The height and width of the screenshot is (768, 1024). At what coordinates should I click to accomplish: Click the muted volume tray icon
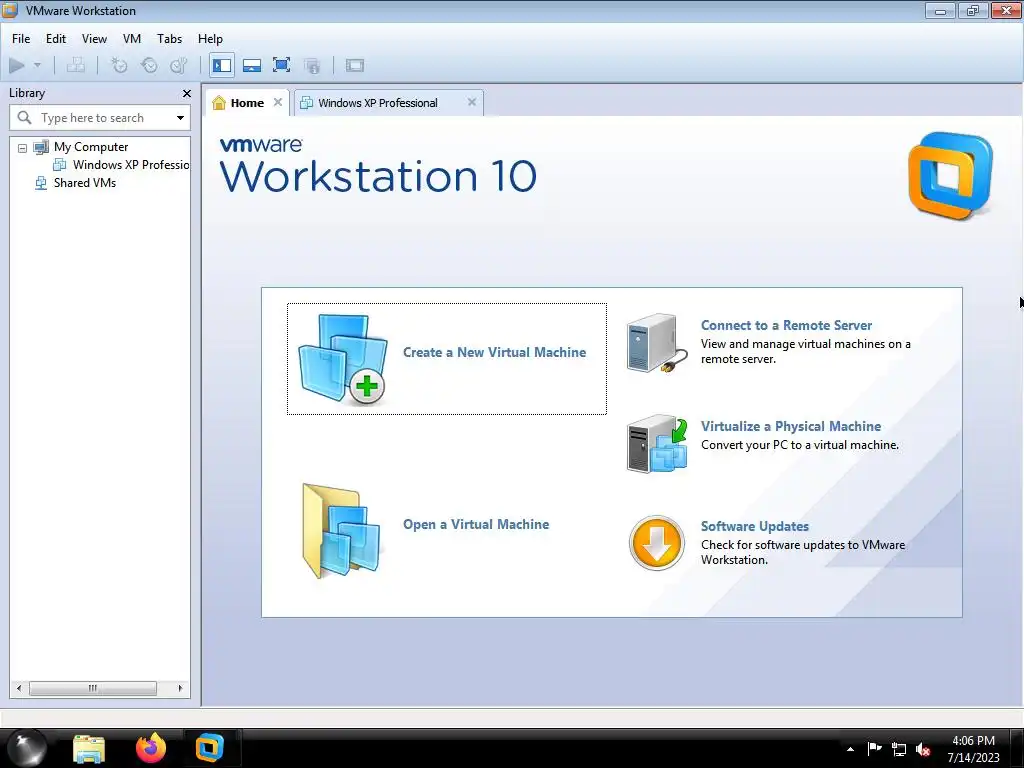(x=923, y=749)
